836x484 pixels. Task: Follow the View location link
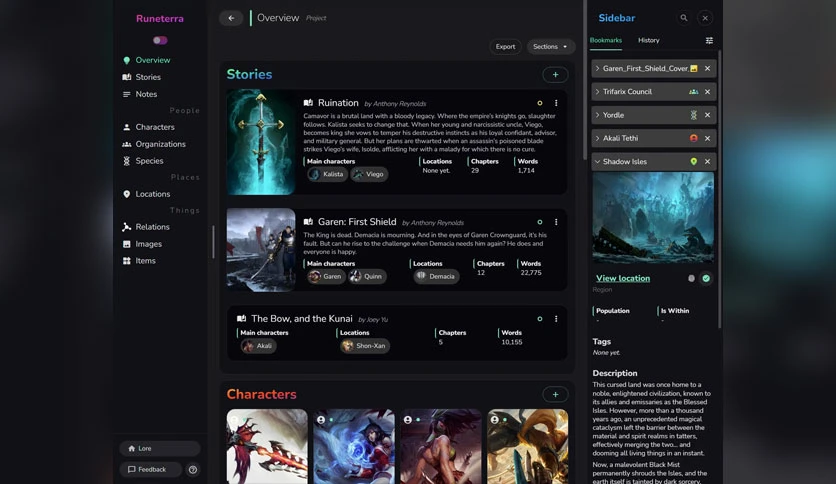point(623,278)
